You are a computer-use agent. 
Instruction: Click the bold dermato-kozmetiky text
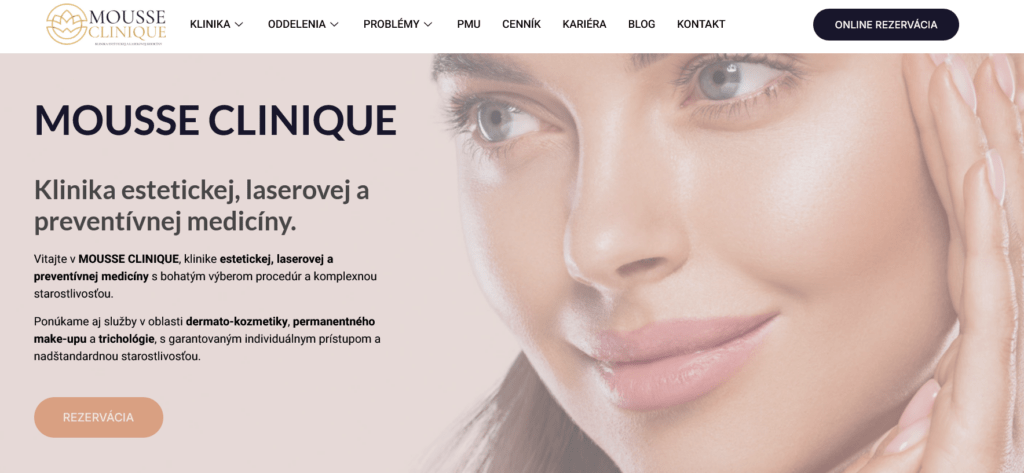click(x=237, y=321)
